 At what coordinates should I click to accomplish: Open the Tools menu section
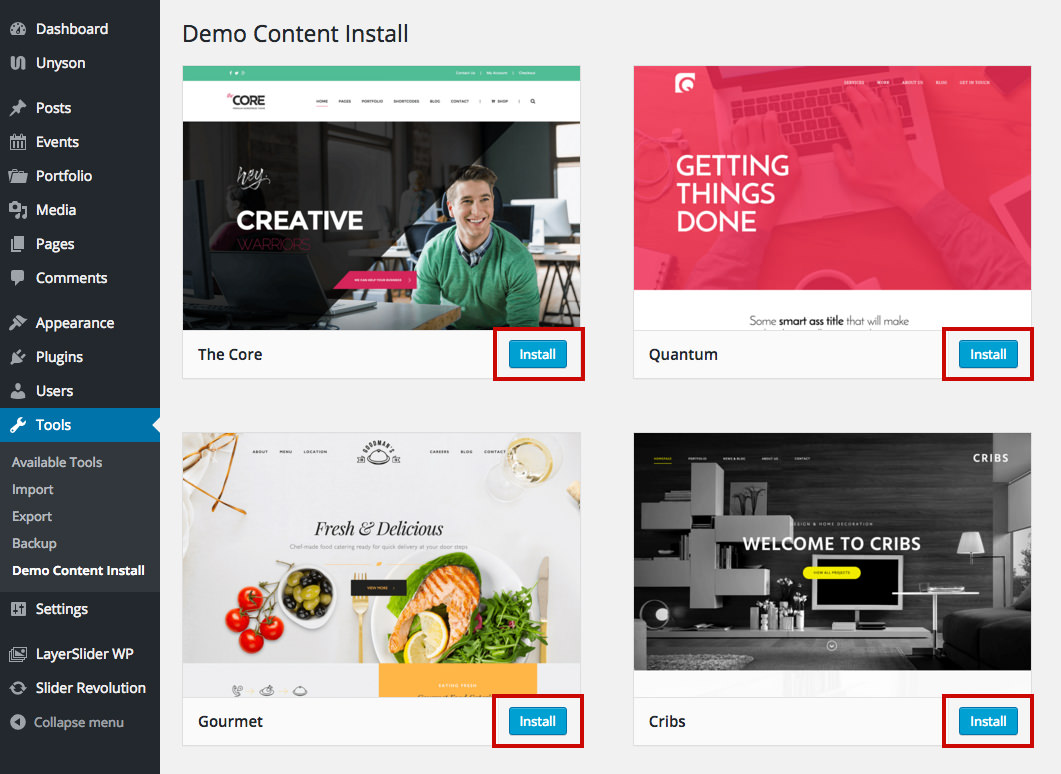click(80, 425)
